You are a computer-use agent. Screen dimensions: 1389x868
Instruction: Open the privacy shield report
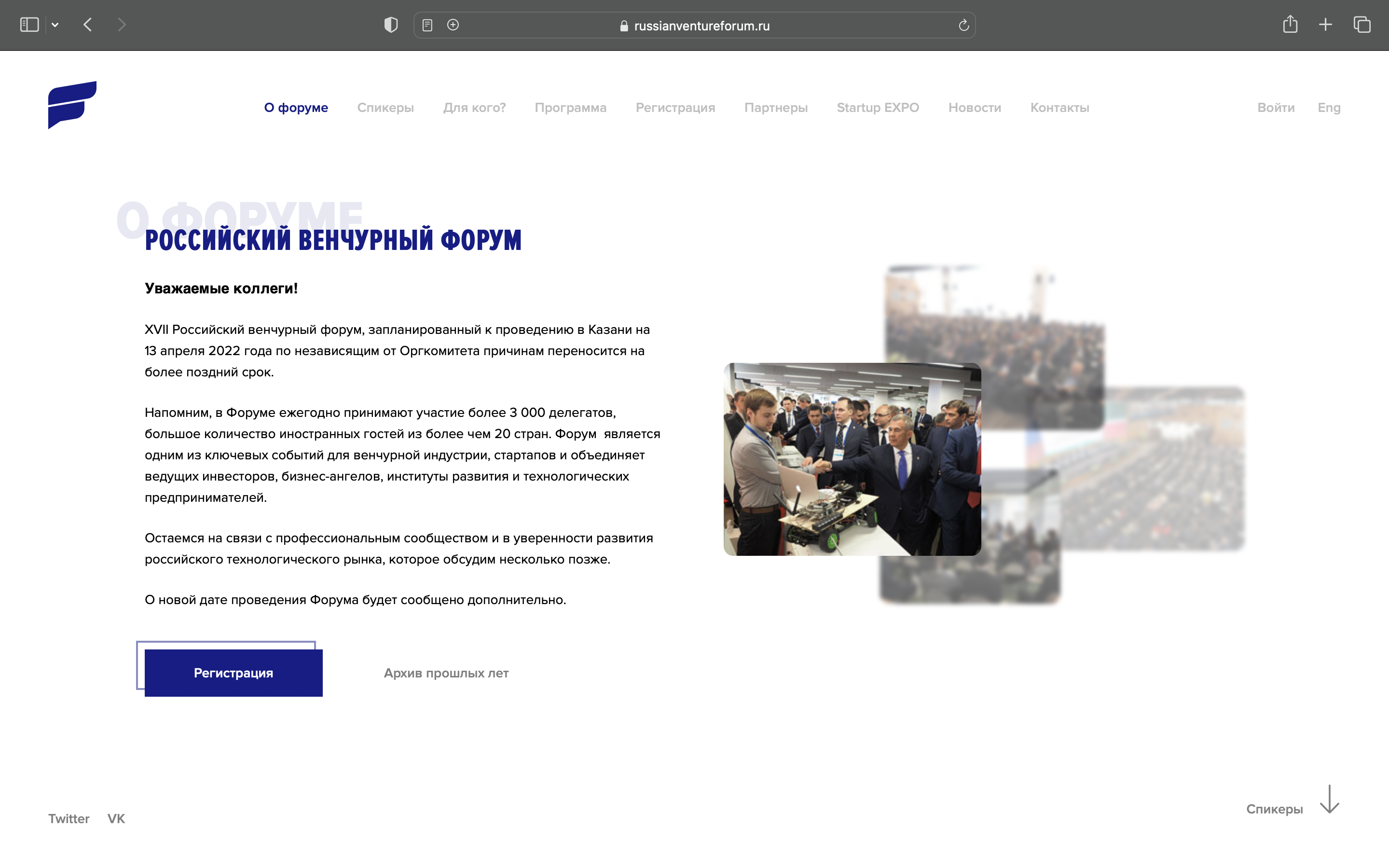391,25
